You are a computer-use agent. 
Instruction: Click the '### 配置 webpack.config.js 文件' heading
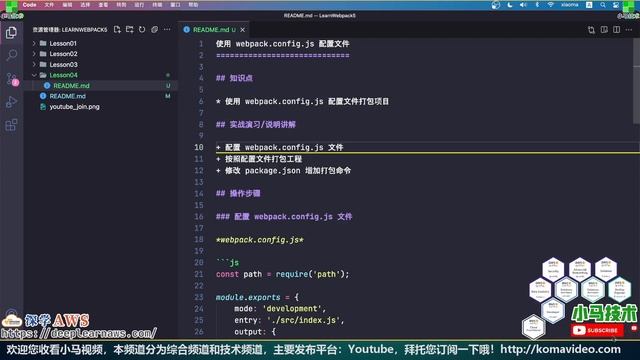point(284,217)
